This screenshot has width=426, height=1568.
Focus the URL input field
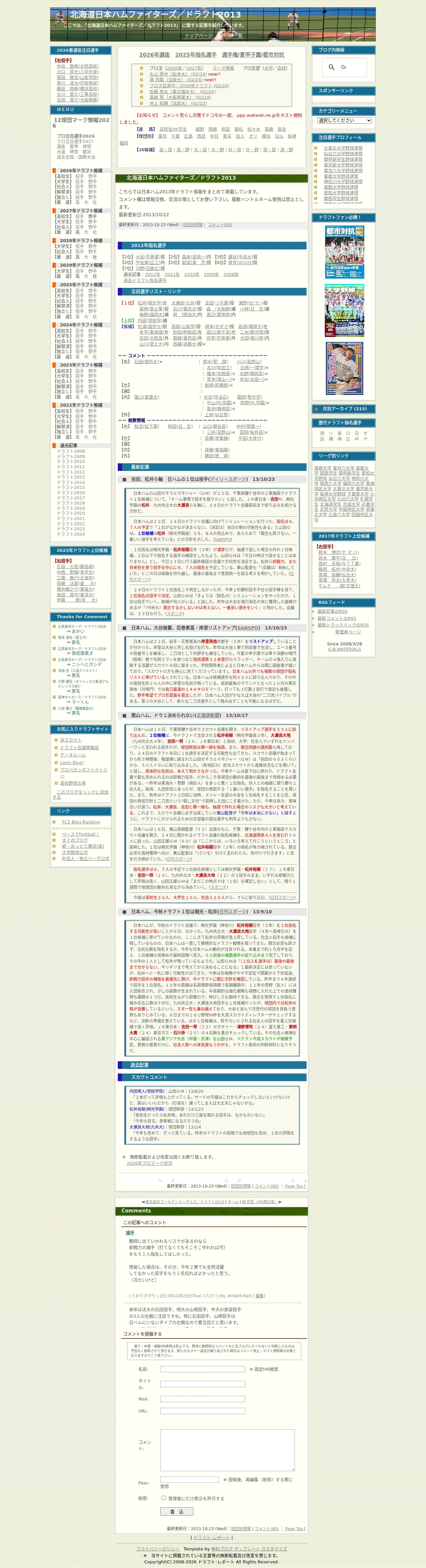click(203, 1410)
